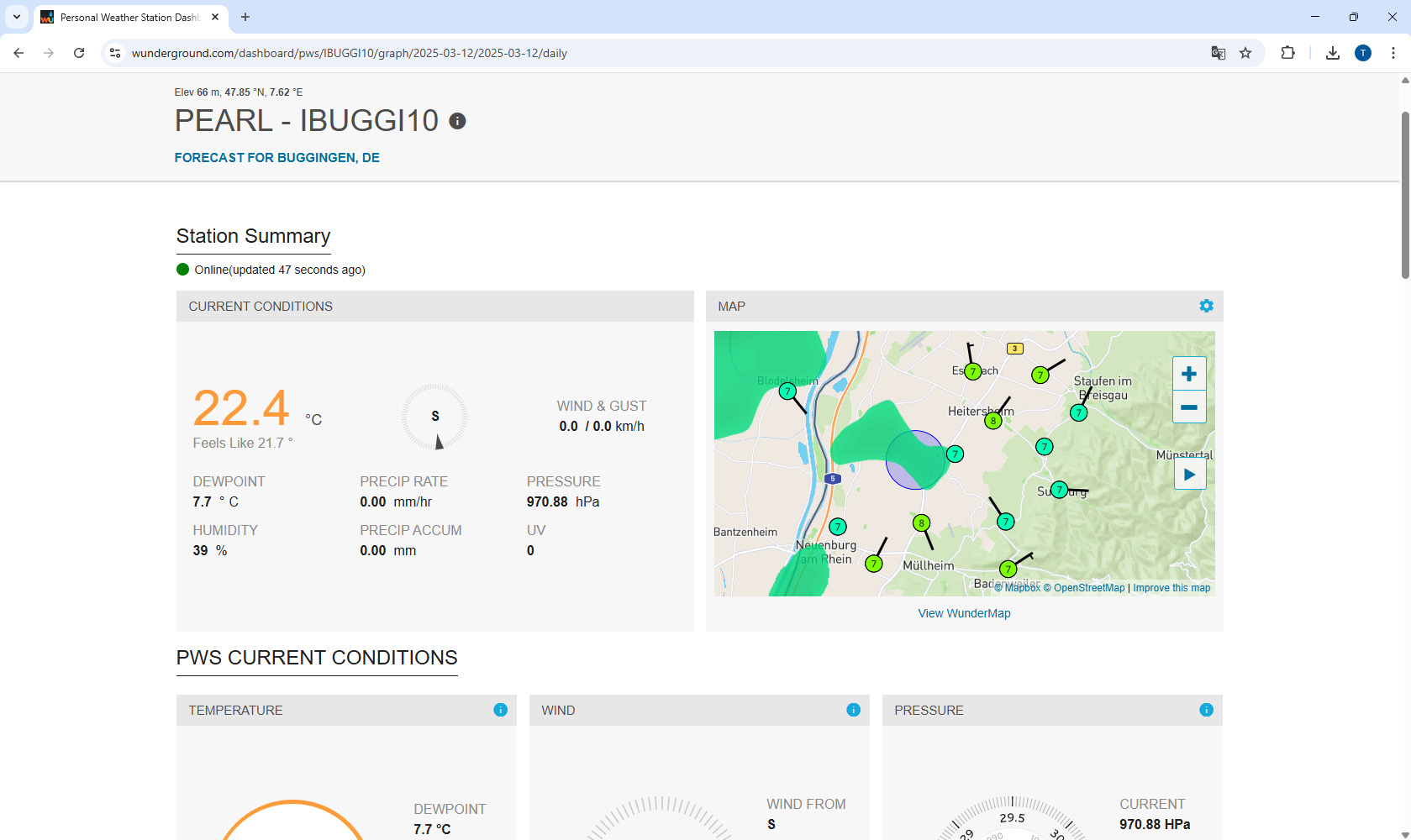Click the View WunderMap link
The image size is (1411, 840).
pyautogui.click(x=964, y=613)
